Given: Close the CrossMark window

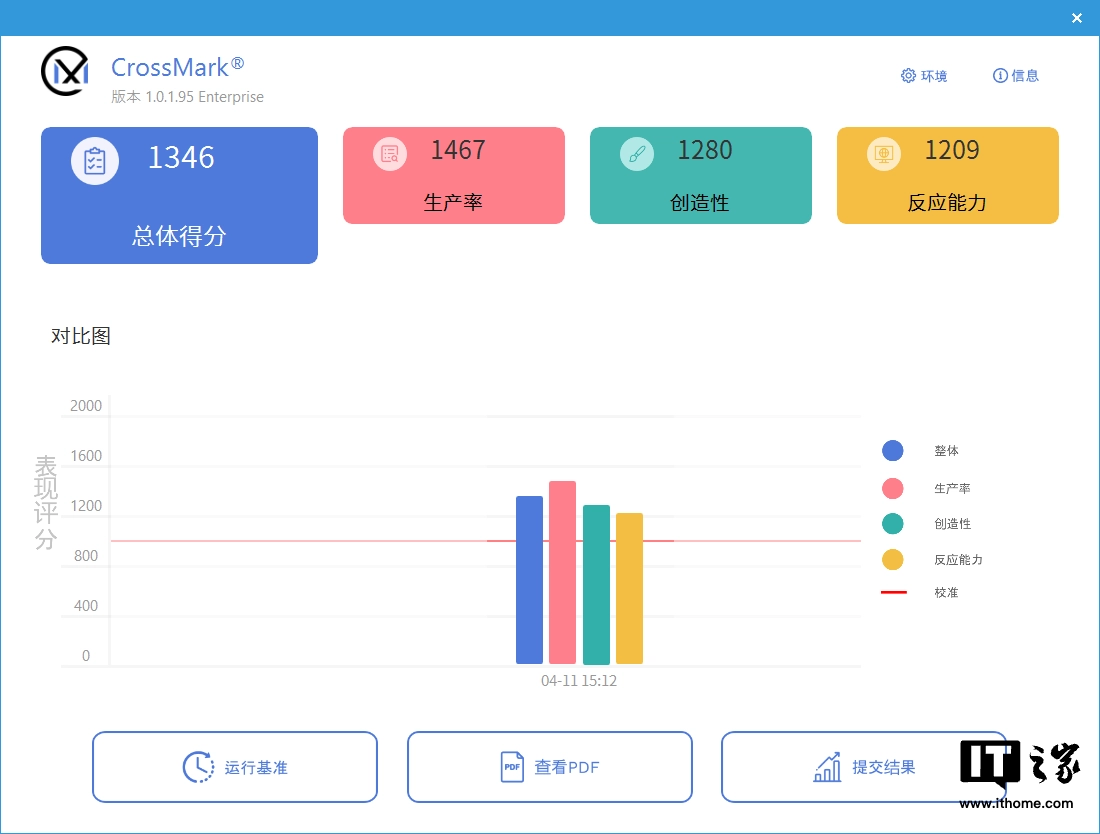Looking at the screenshot, I should (1077, 18).
